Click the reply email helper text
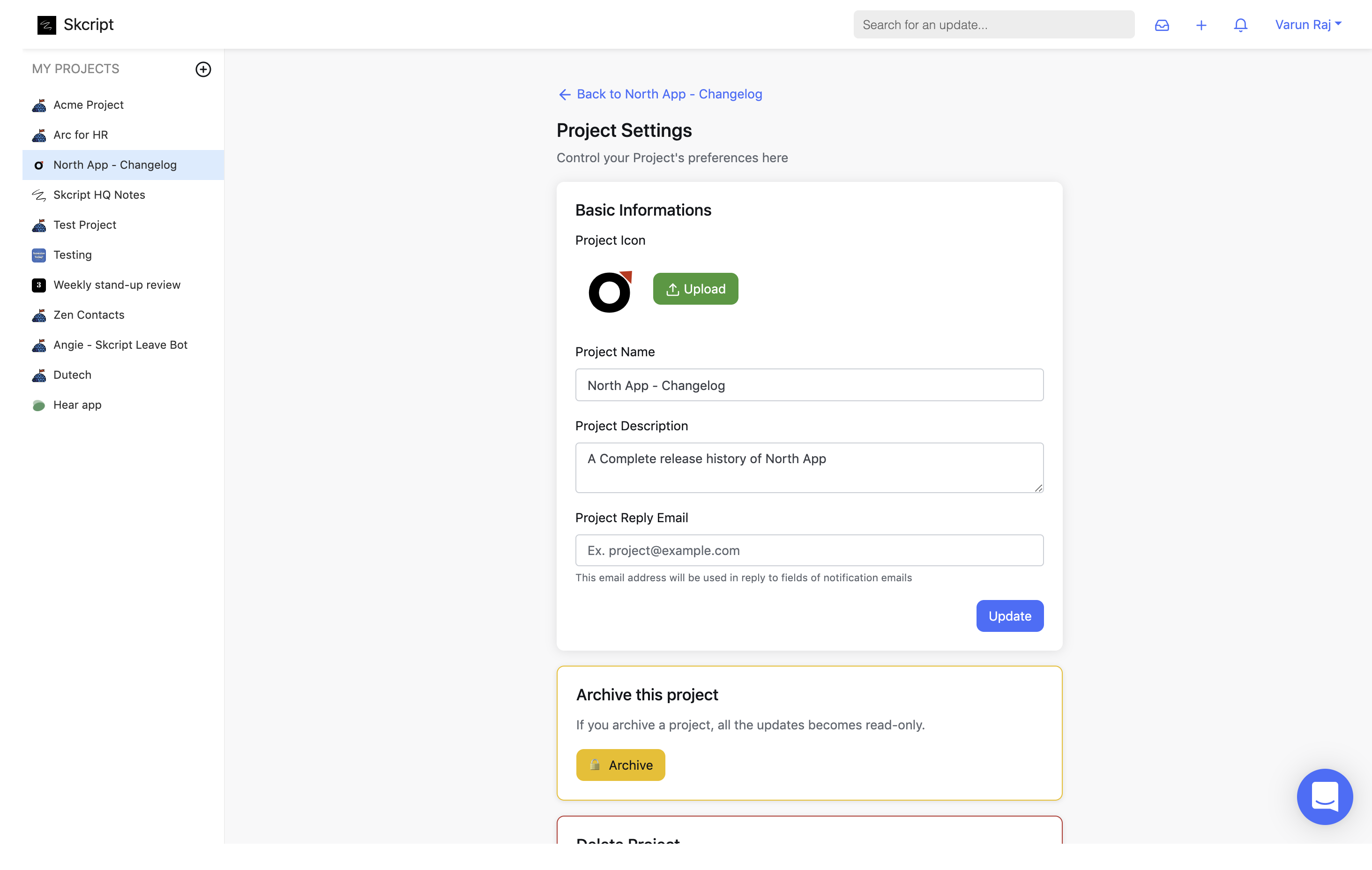The image size is (1372, 870). pos(743,577)
